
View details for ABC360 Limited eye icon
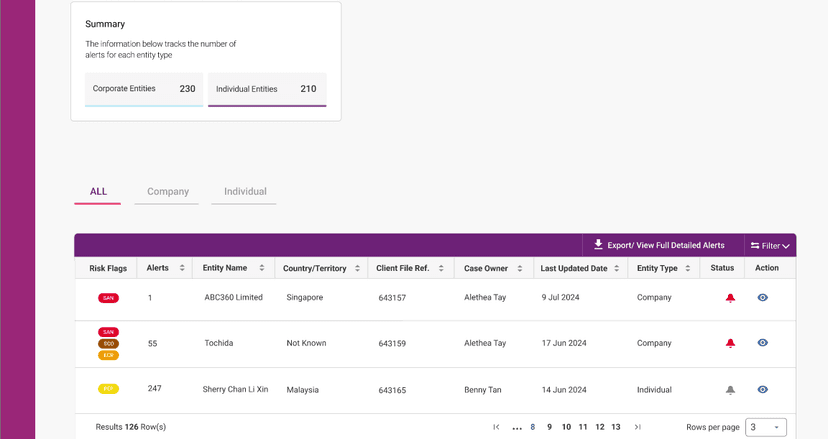point(763,297)
